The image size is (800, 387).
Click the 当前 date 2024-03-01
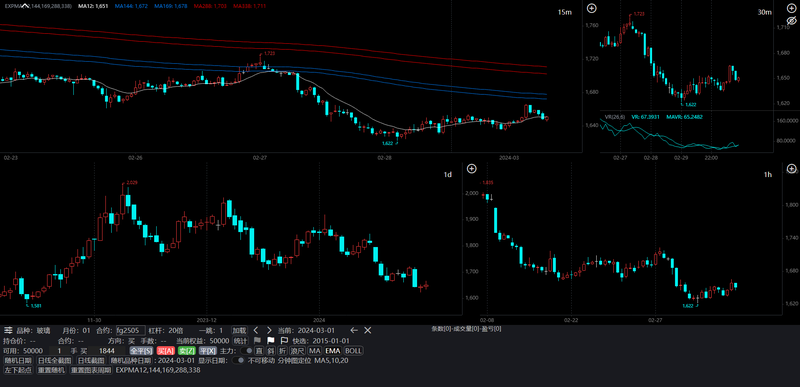tap(316, 330)
